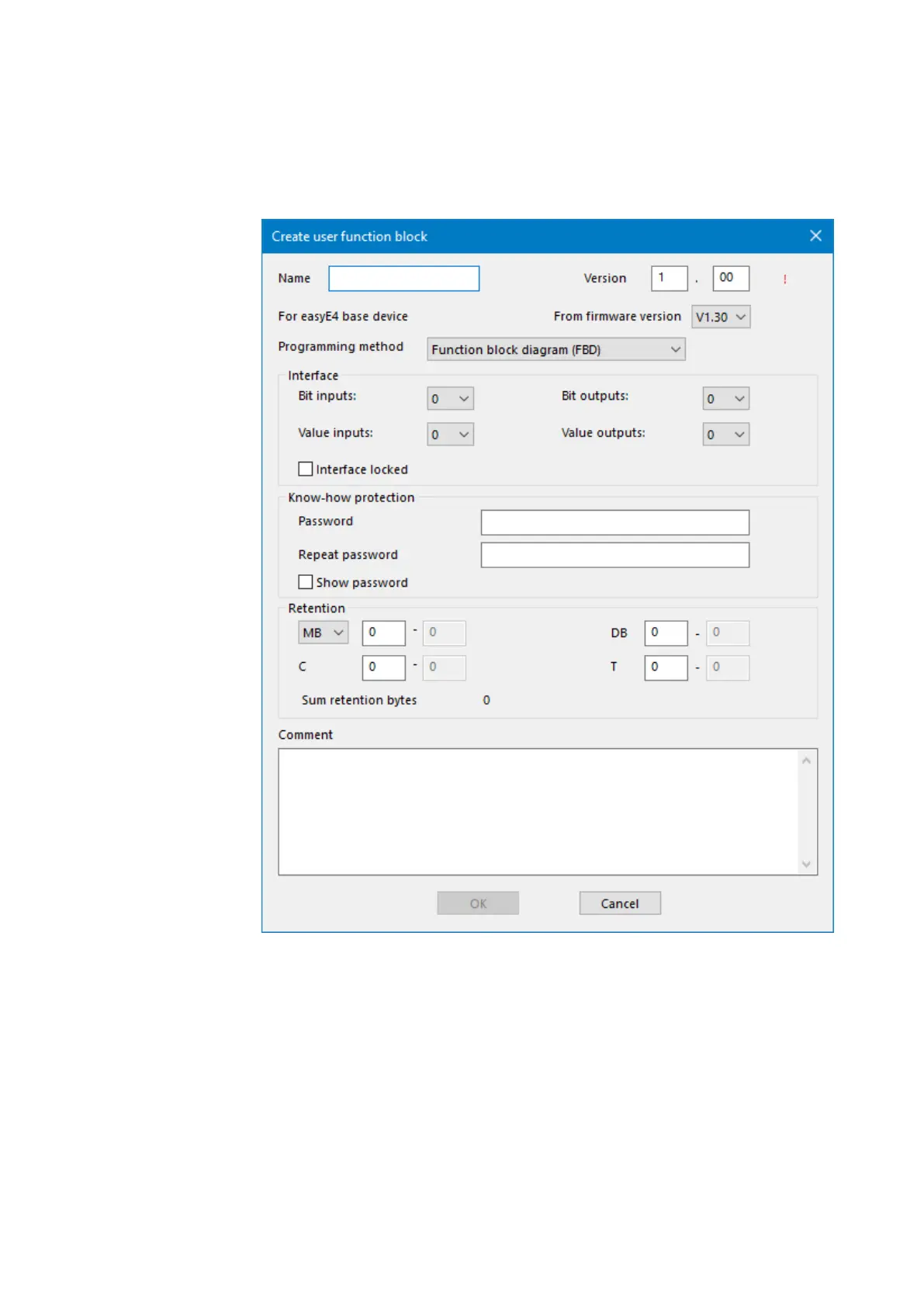Open the Value outputs dropdown
Screen dimensions: 924x1307
pos(726,435)
